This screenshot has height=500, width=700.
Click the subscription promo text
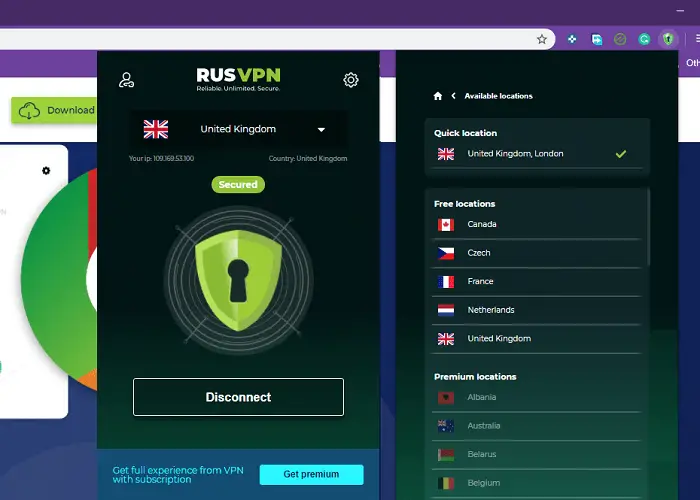coord(178,475)
